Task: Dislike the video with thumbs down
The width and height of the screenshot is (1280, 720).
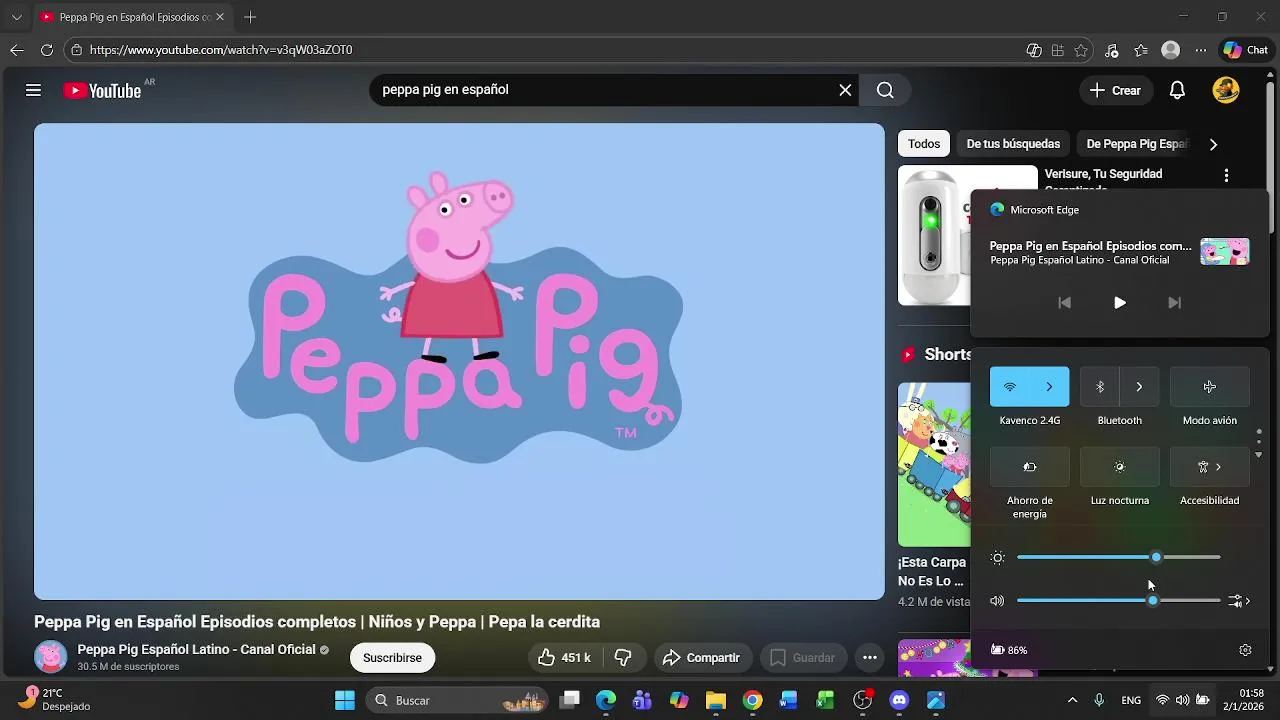Action: [x=623, y=658]
